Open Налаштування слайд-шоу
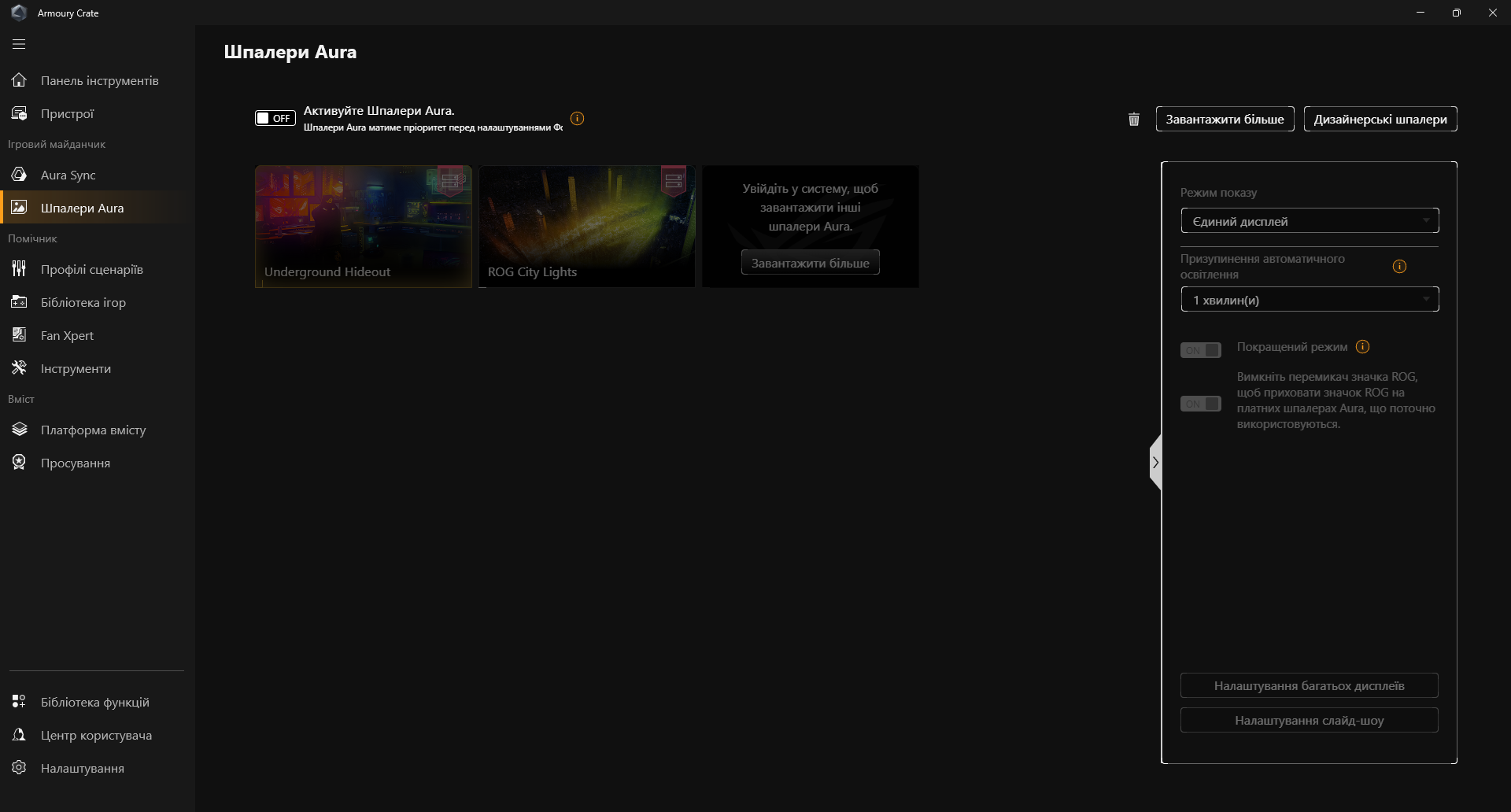This screenshot has height=812, width=1511. coord(1310,720)
